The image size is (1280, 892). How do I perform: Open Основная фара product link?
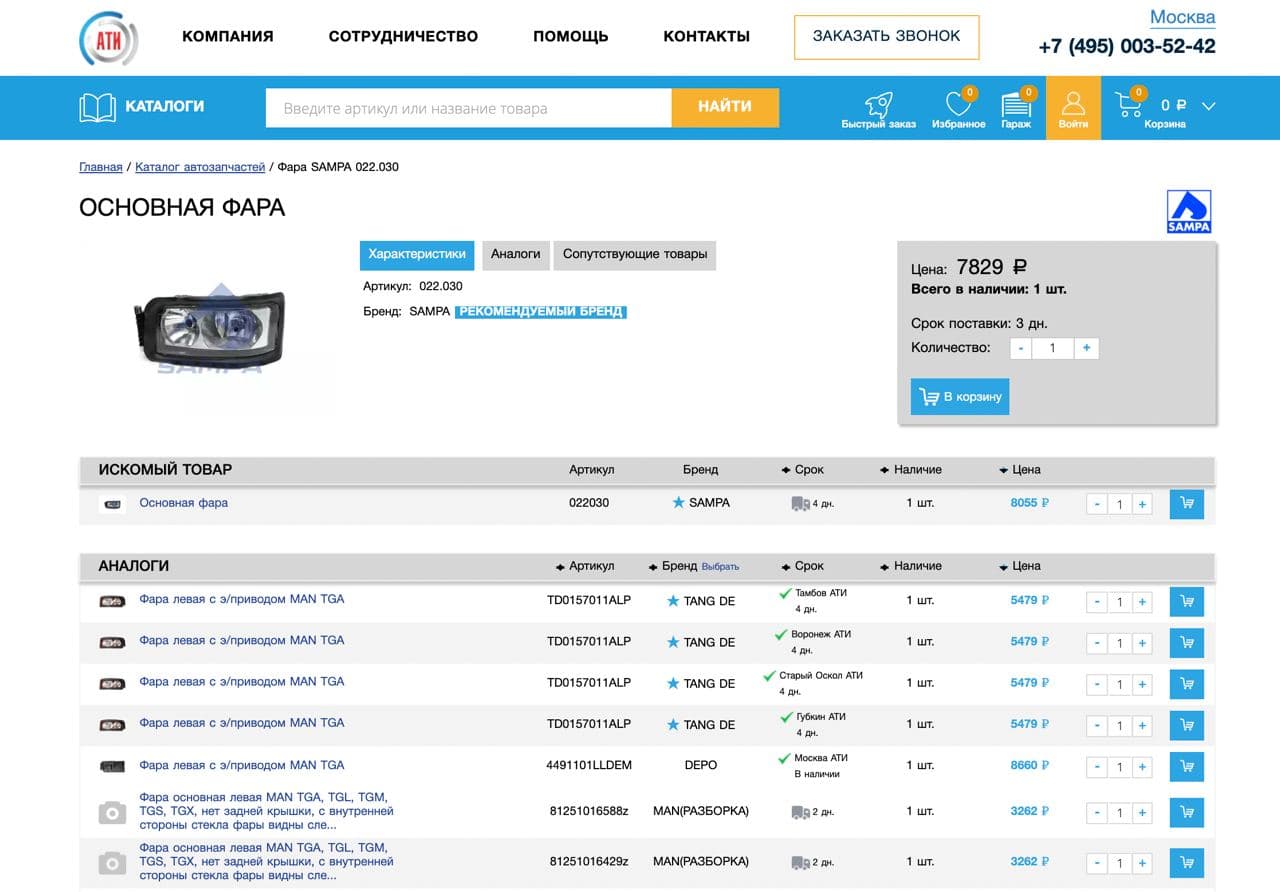pos(184,502)
